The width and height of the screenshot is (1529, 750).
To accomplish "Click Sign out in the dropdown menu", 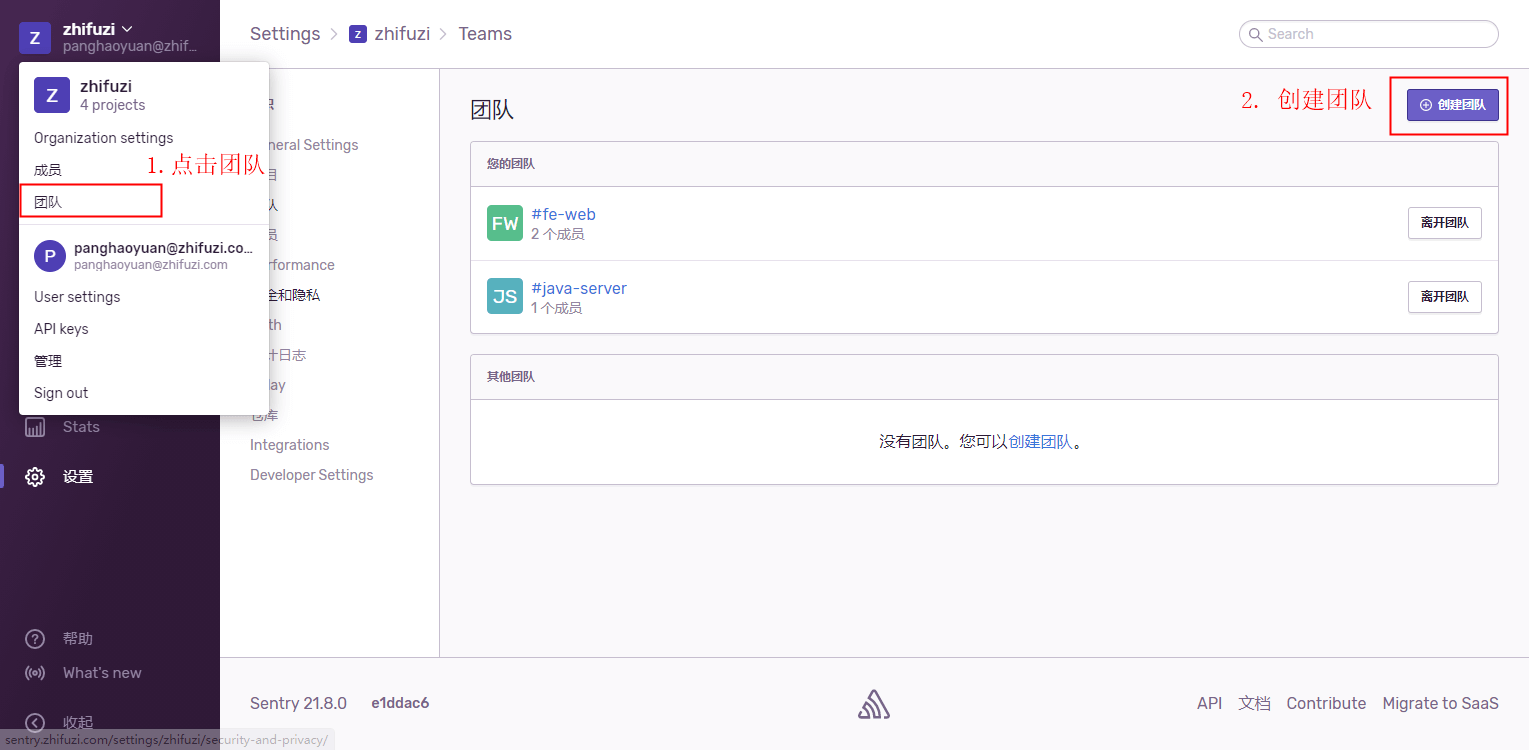I will (x=61, y=393).
